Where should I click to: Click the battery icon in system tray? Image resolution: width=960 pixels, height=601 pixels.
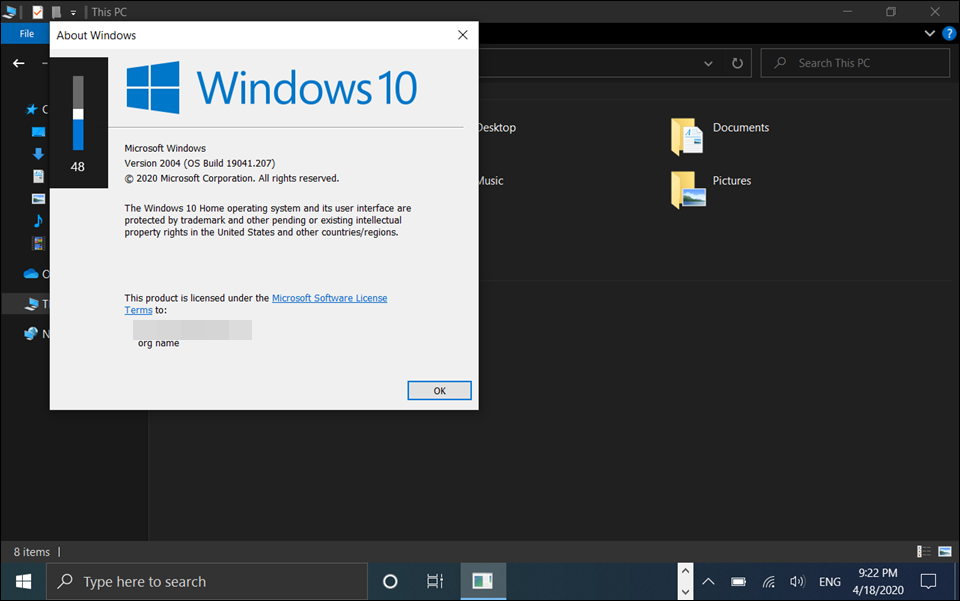click(738, 581)
